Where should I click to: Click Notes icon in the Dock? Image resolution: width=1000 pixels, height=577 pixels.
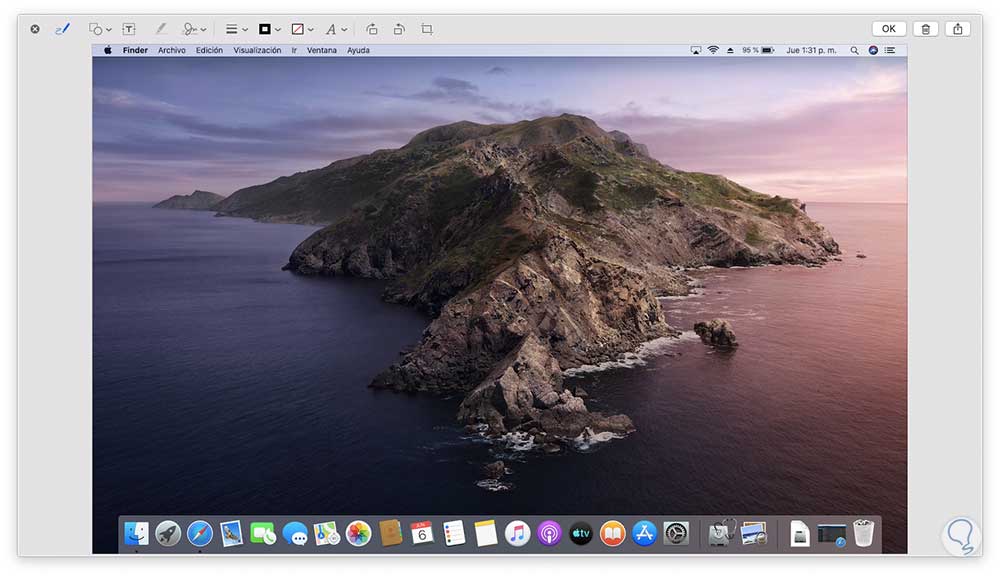(x=485, y=534)
